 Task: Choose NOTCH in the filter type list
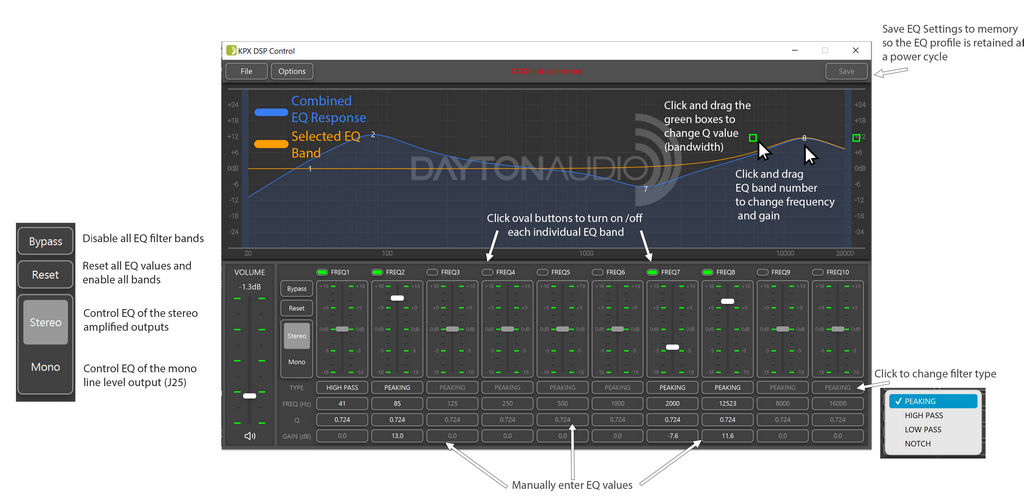933,444
